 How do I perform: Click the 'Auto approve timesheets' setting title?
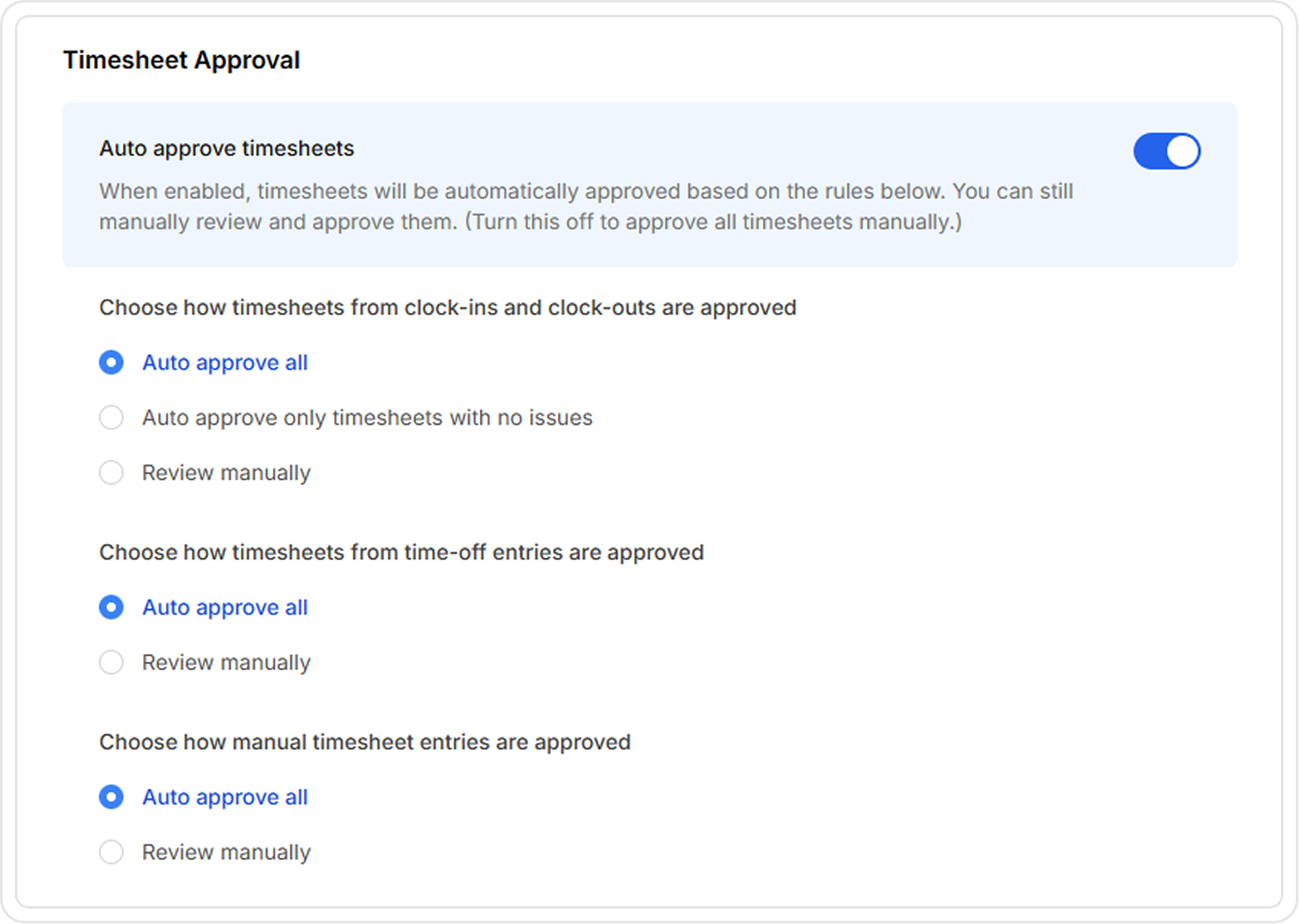(226, 148)
